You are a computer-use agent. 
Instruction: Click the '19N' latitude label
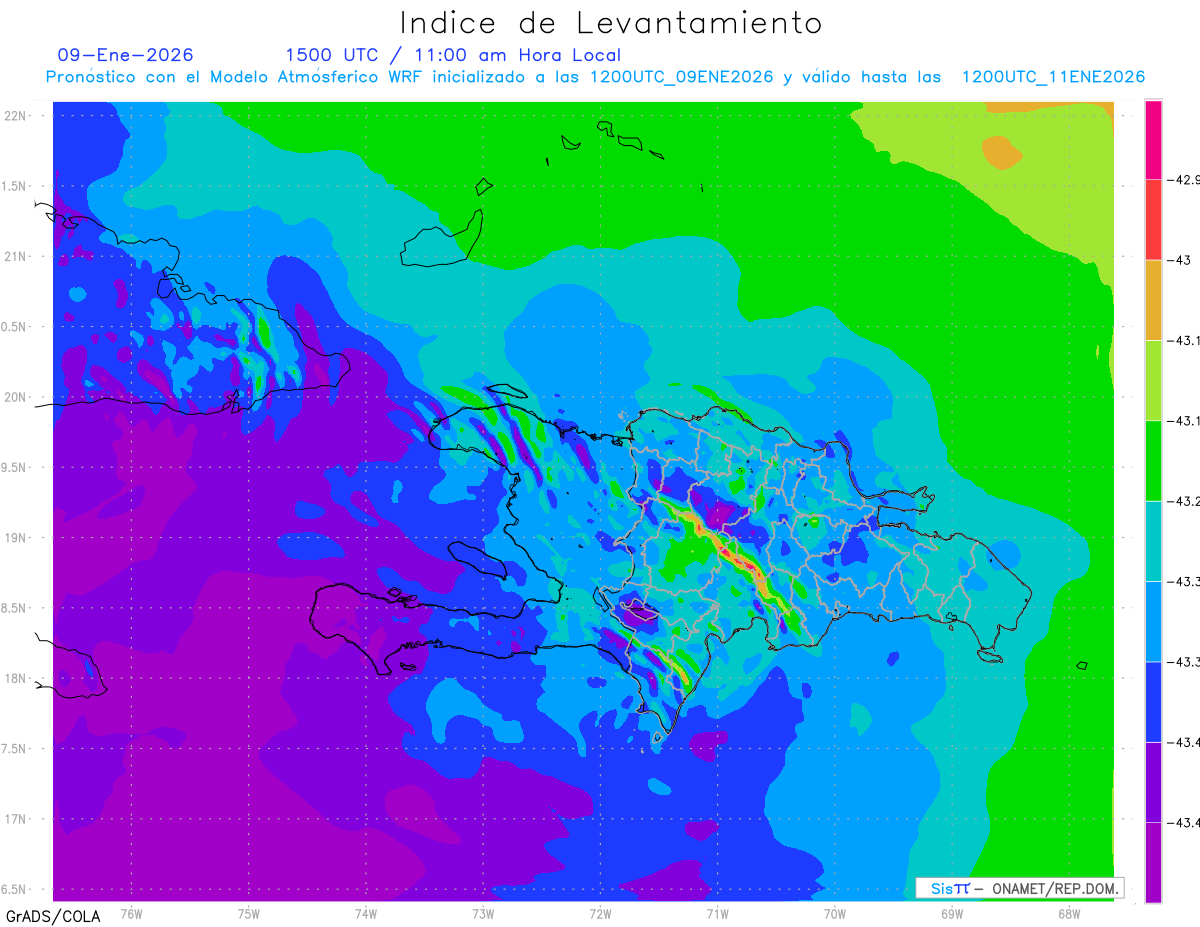point(15,538)
